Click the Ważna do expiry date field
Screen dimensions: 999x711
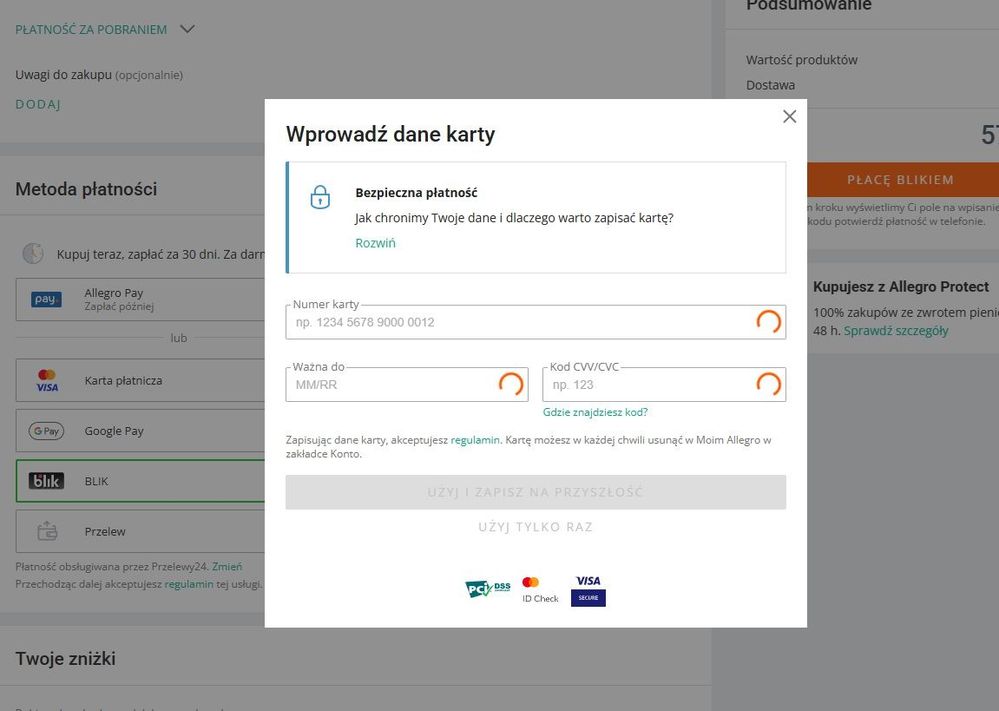pyautogui.click(x=395, y=385)
